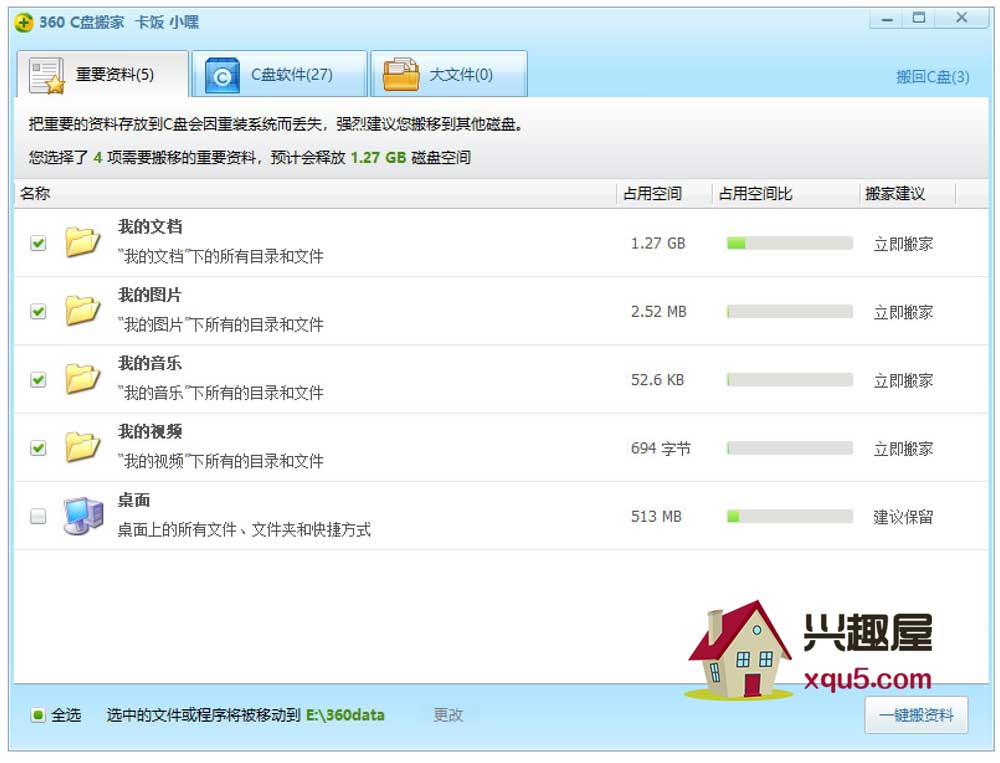Image resolution: width=1000 pixels, height=763 pixels.
Task: Toggle the 全选 select-all checkbox
Action: click(38, 715)
